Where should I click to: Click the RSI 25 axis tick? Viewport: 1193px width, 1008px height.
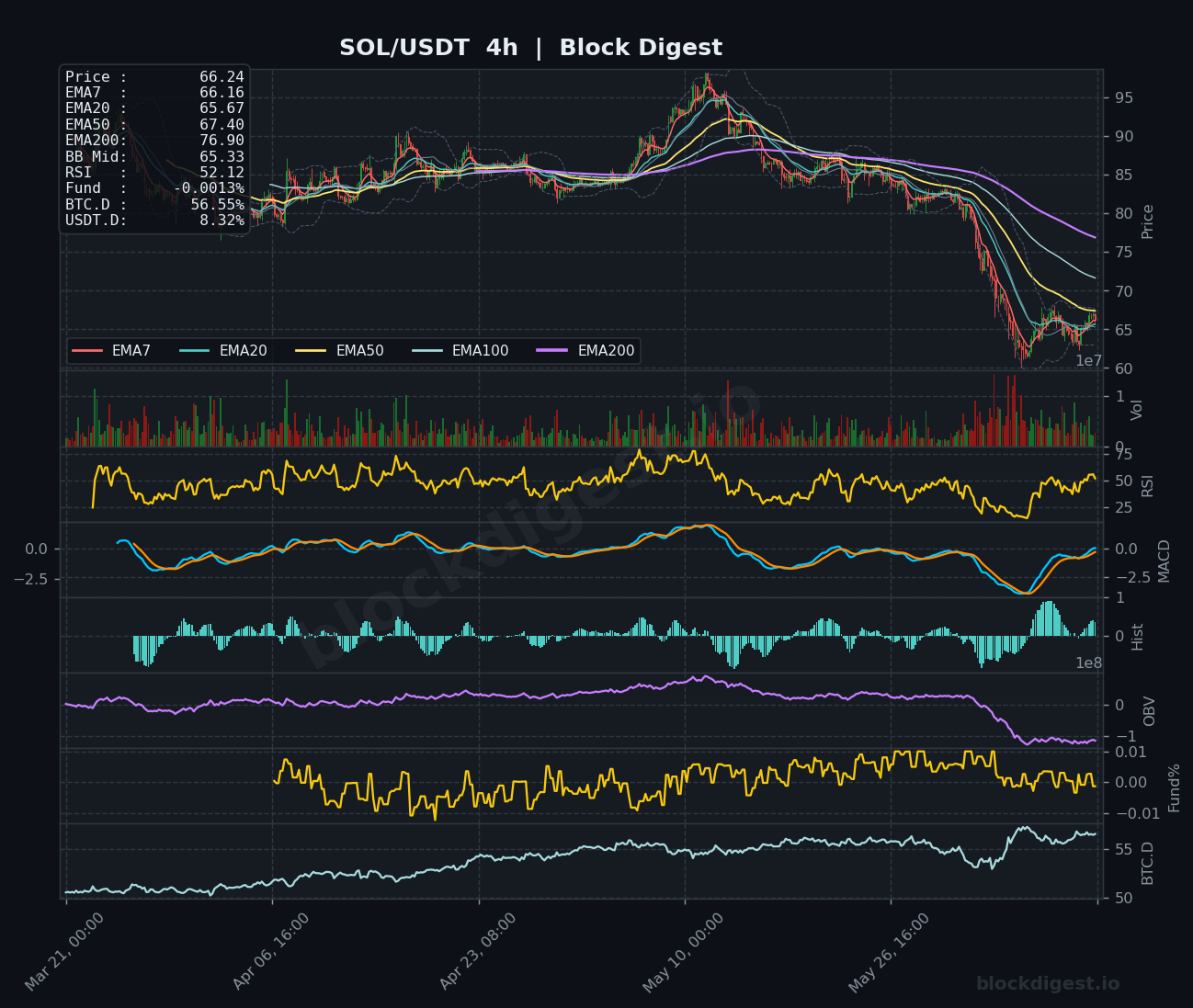(1123, 507)
